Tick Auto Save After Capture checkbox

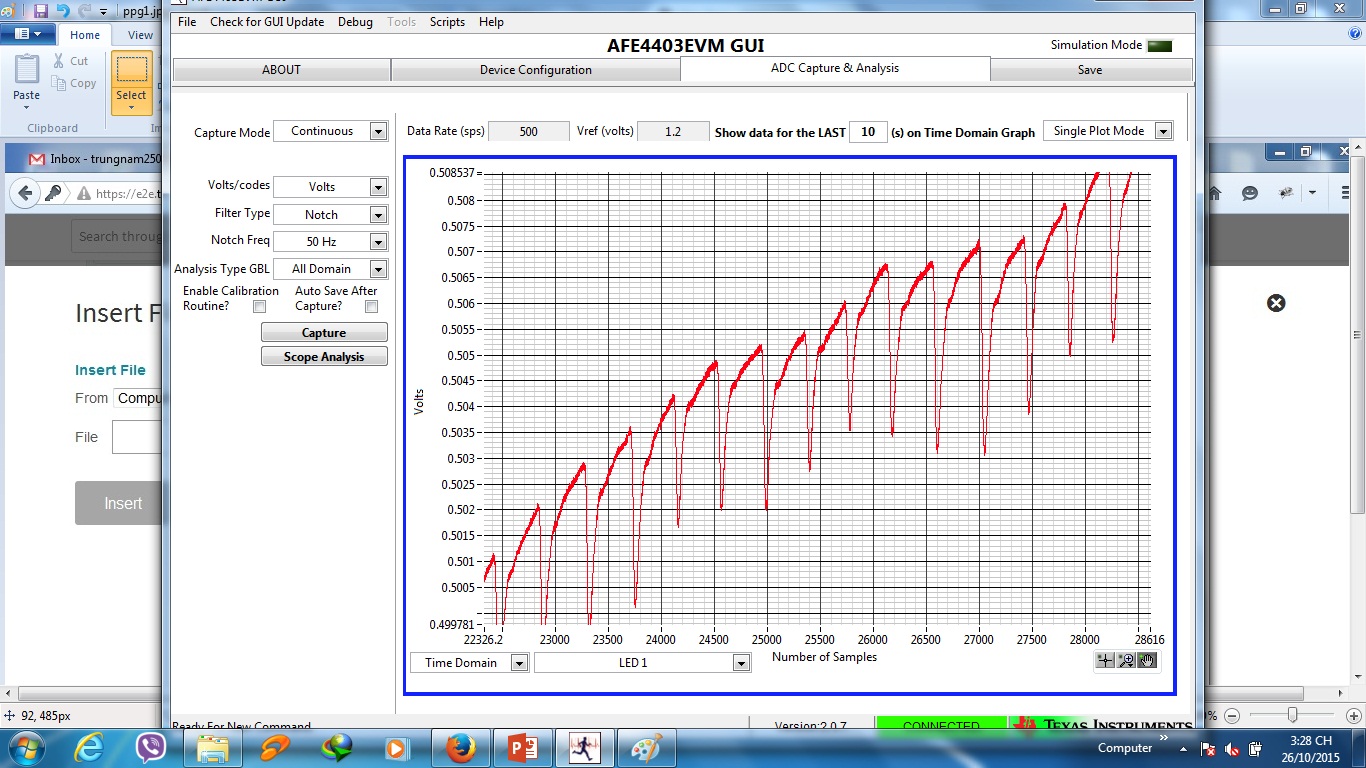(x=371, y=307)
